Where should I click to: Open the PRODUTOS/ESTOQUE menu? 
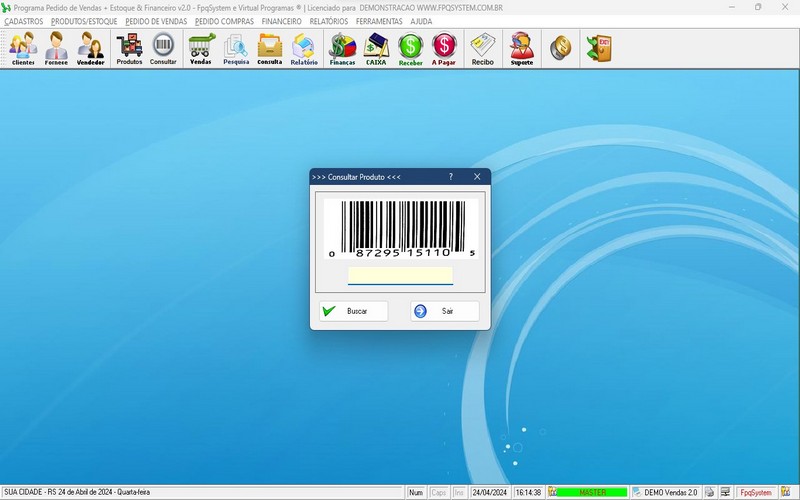coord(84,21)
